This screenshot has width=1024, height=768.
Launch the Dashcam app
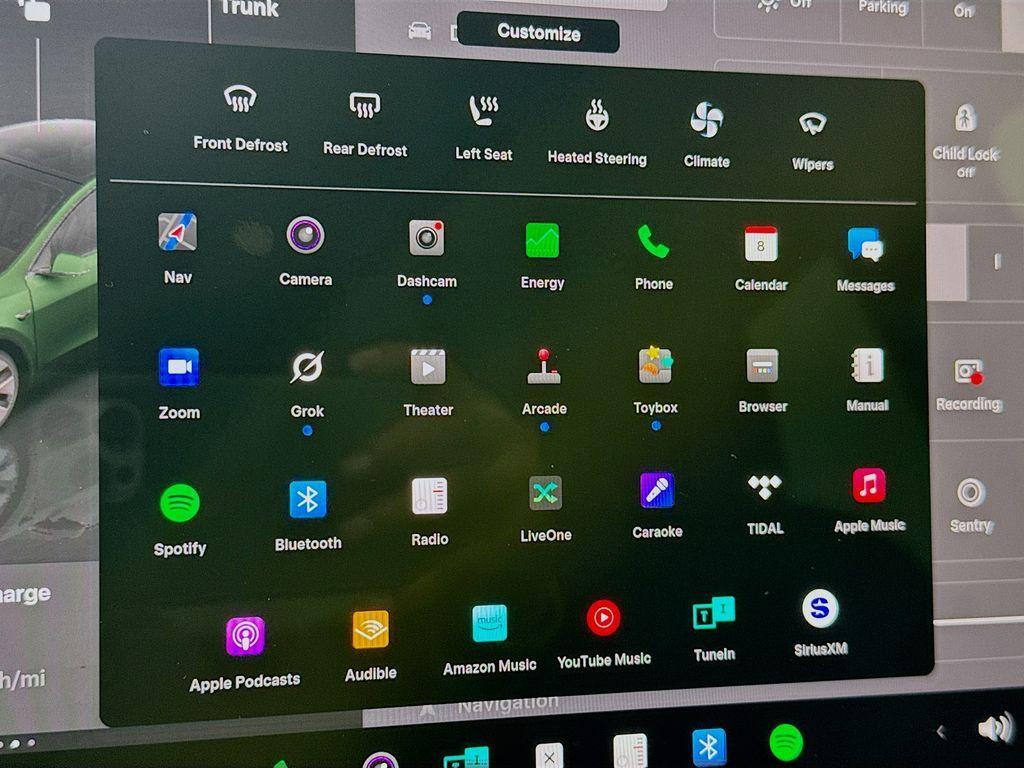coord(427,238)
